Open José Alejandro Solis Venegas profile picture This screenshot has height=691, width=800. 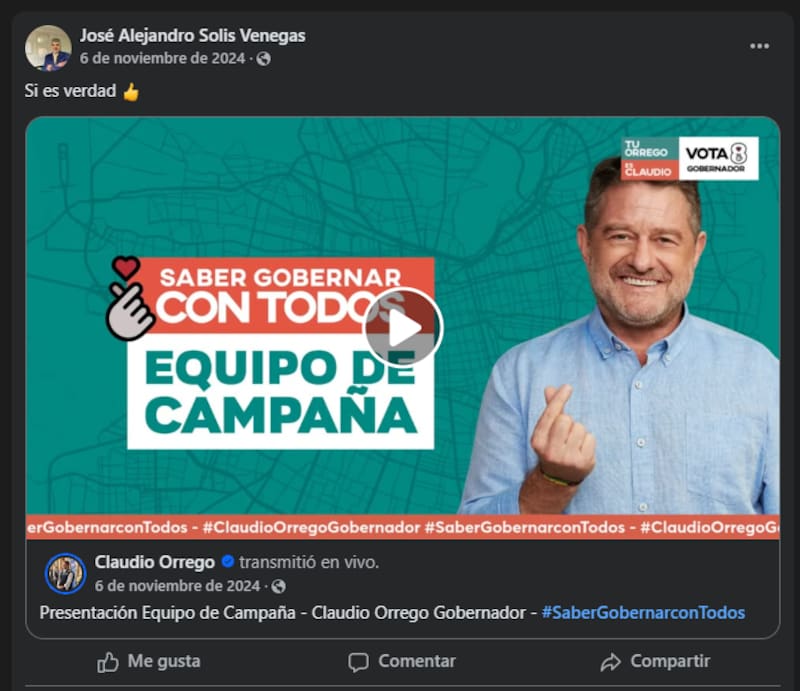click(x=48, y=48)
